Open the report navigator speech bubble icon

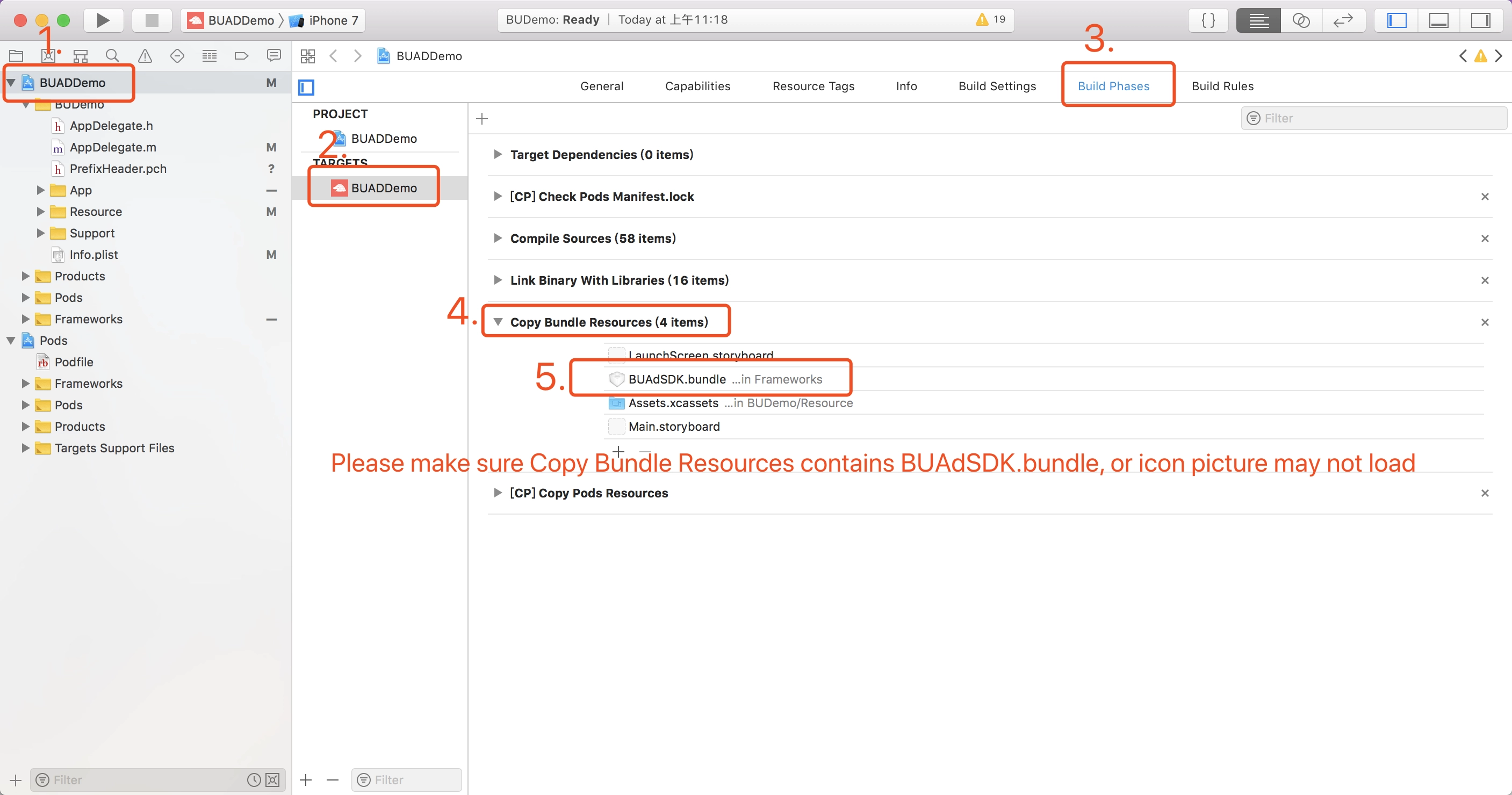click(273, 55)
